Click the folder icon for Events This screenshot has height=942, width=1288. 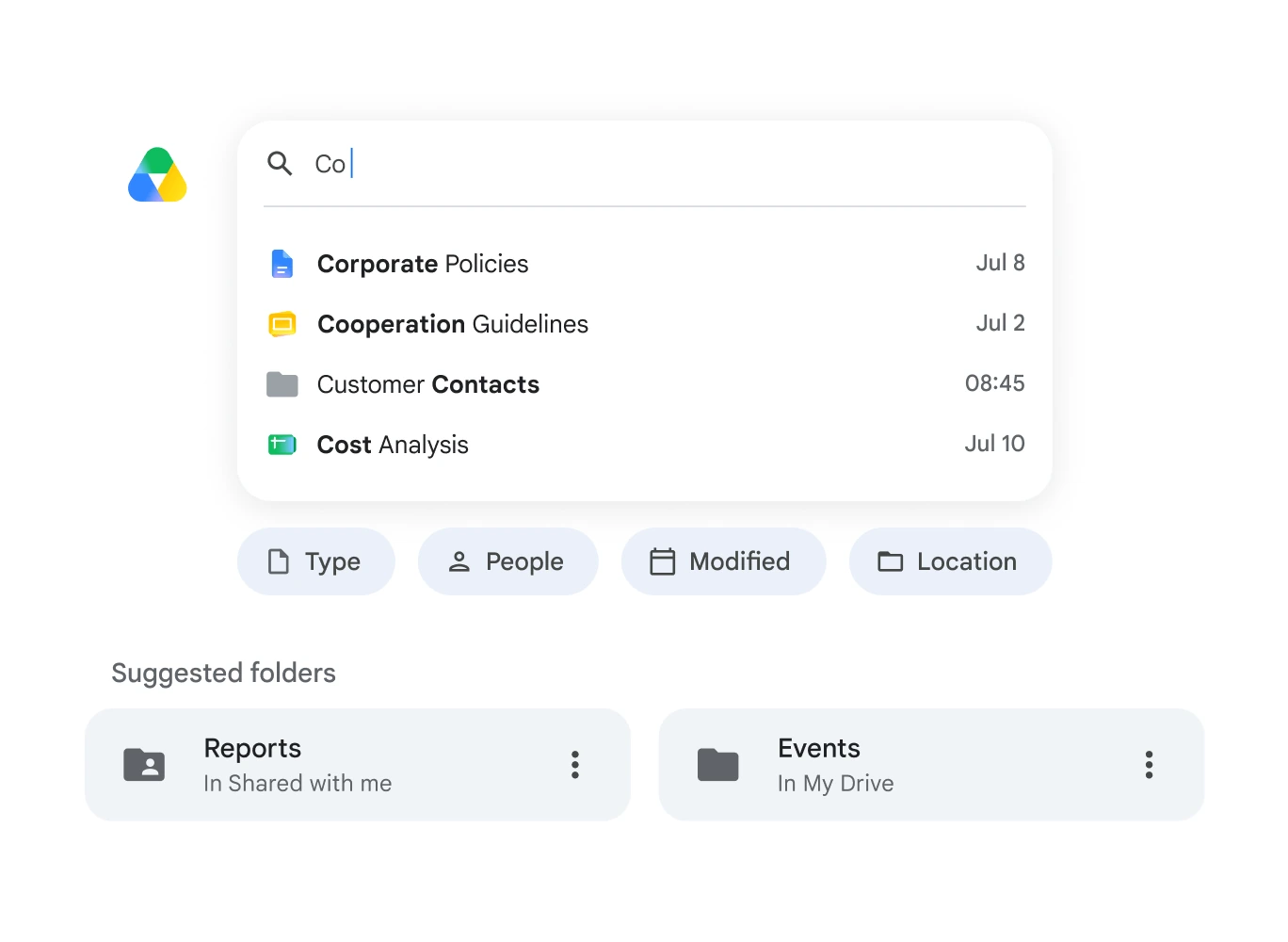coord(718,765)
